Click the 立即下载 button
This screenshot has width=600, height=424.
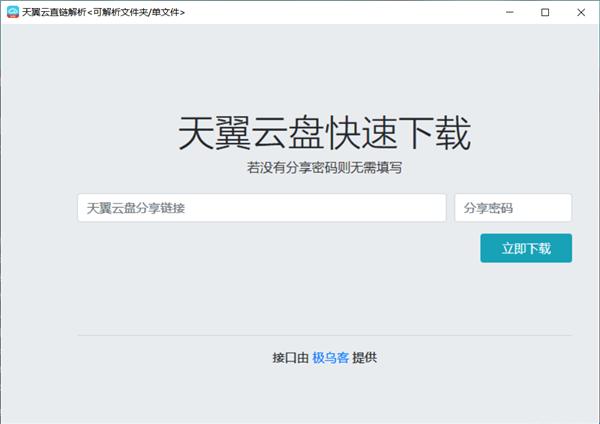click(x=526, y=248)
